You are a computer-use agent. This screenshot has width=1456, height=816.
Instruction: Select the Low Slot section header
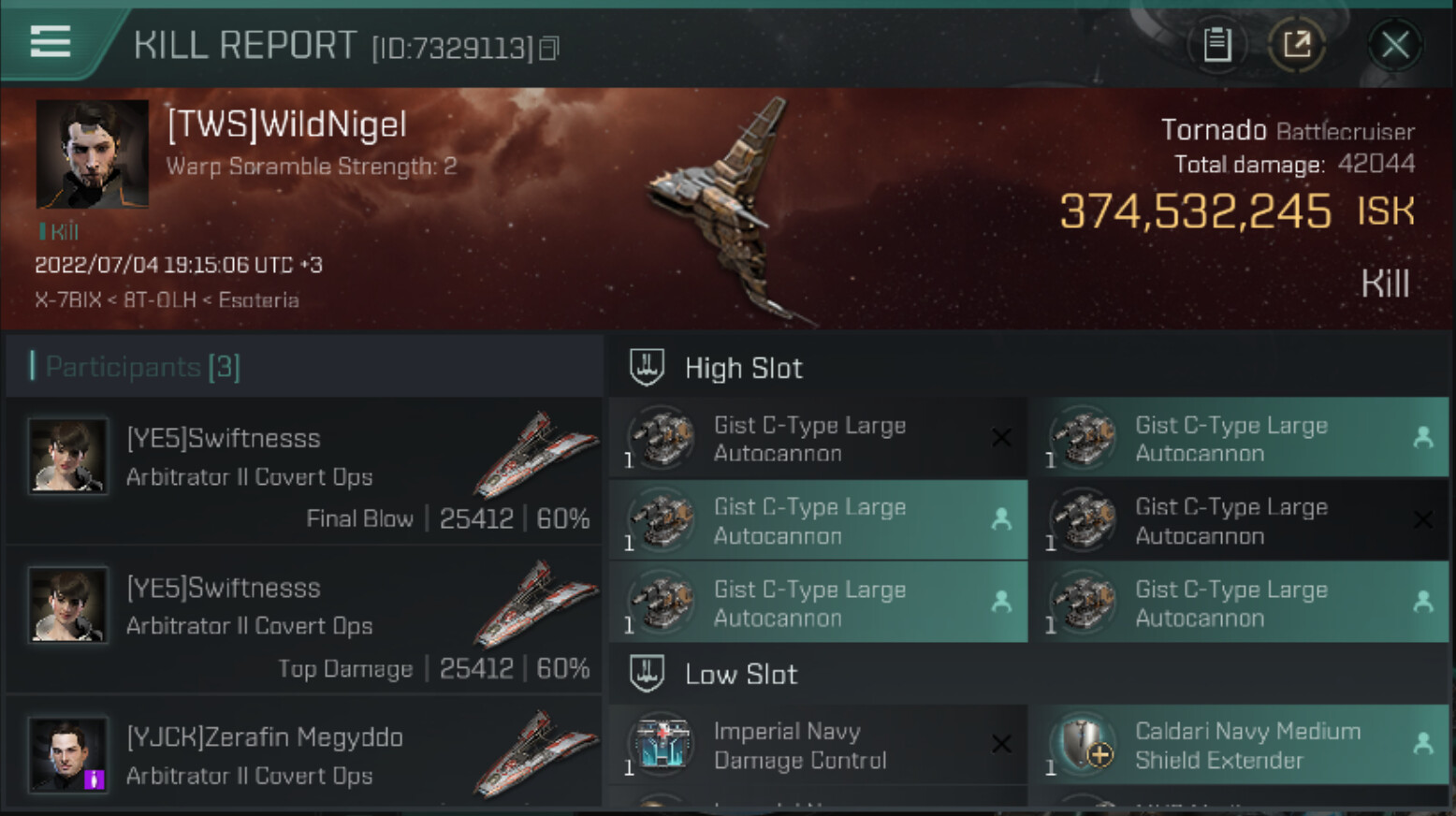[x=740, y=674]
